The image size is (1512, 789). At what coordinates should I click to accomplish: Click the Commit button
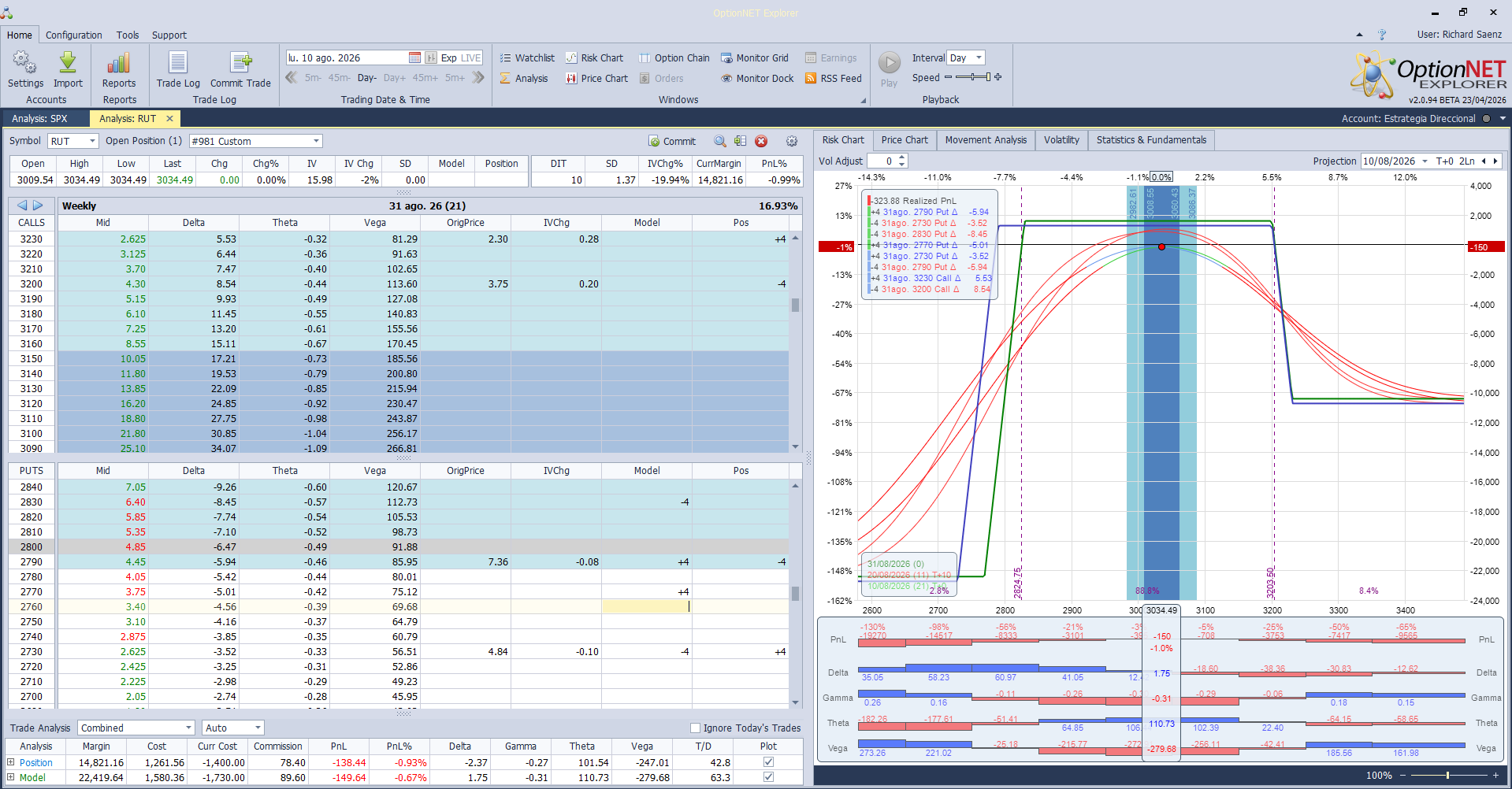point(672,141)
